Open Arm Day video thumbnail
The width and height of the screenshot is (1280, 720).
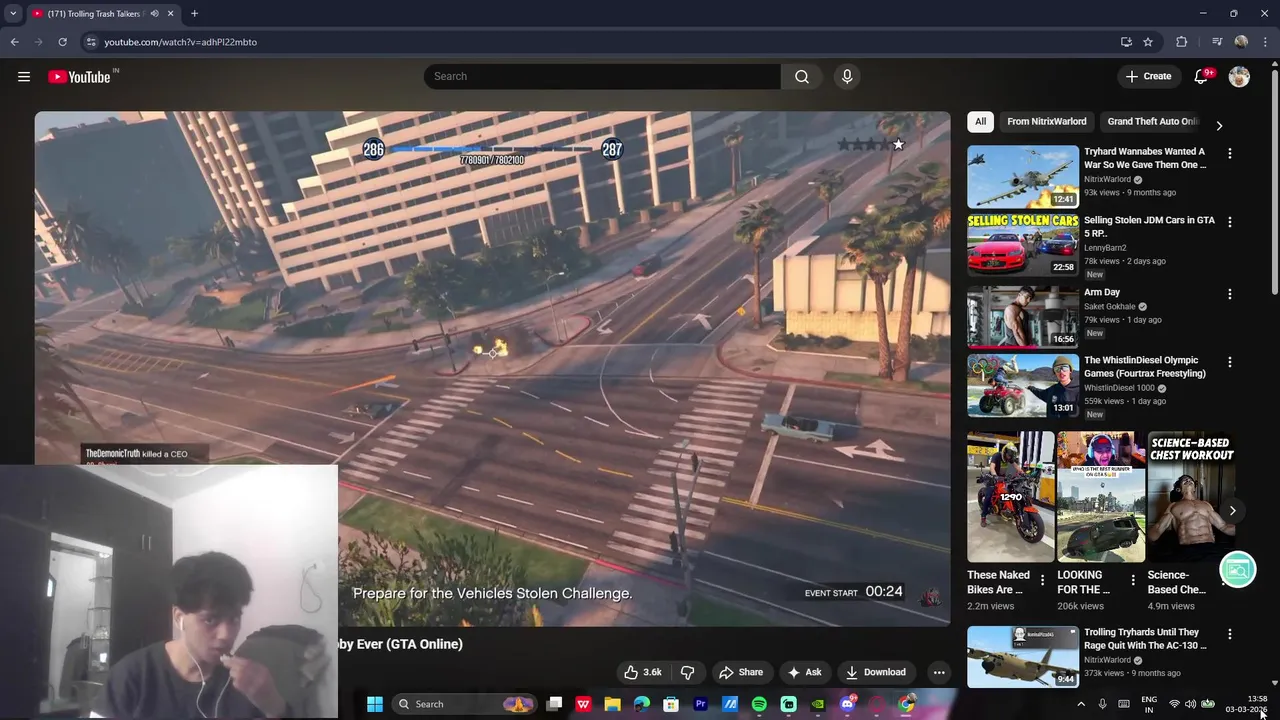1023,317
